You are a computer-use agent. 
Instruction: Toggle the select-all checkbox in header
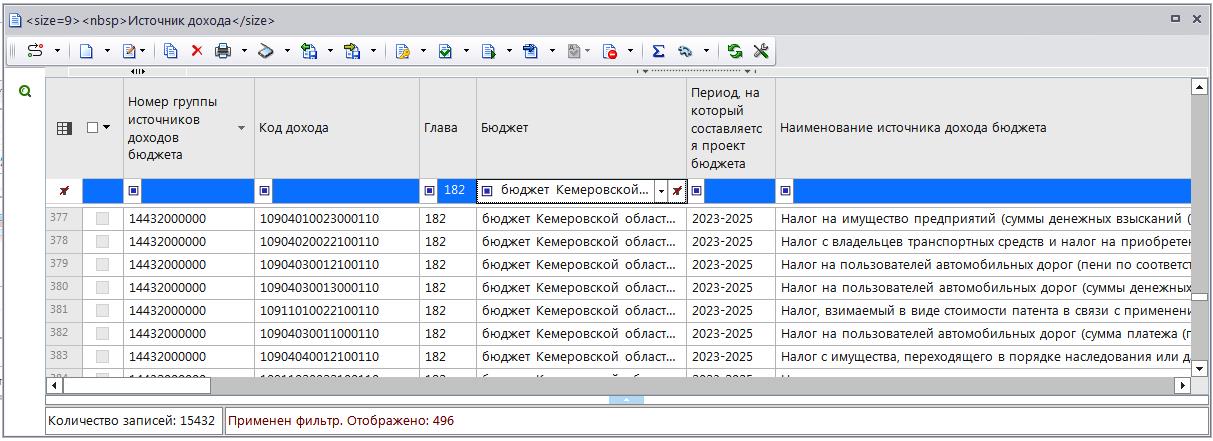94,128
